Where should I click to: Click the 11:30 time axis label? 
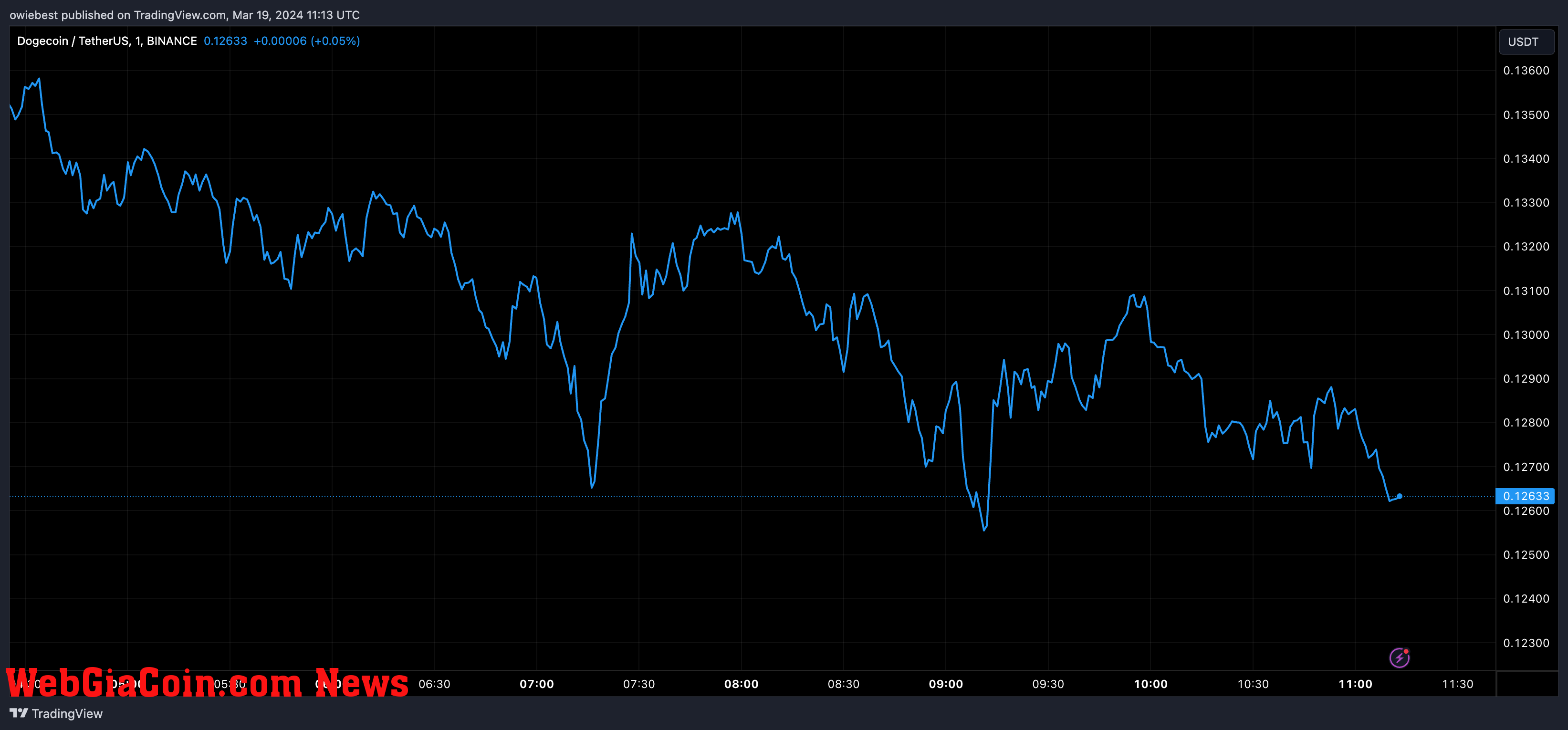coord(1457,684)
